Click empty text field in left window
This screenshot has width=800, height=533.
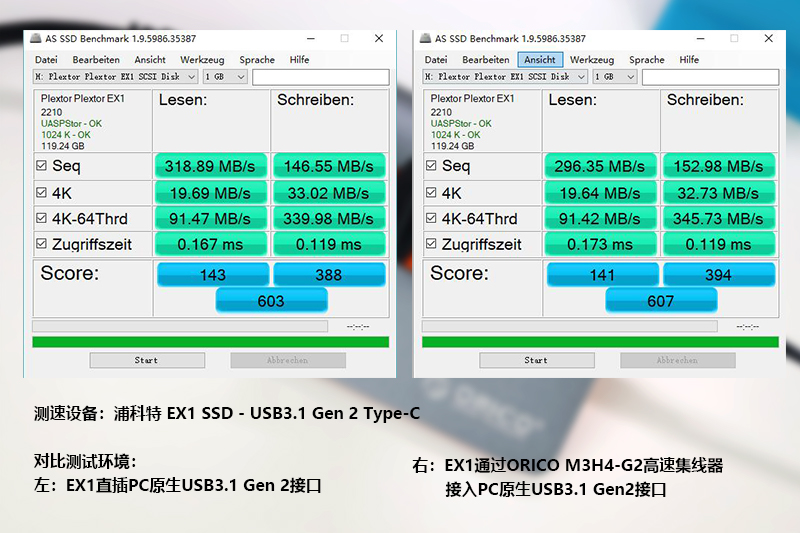pos(320,77)
